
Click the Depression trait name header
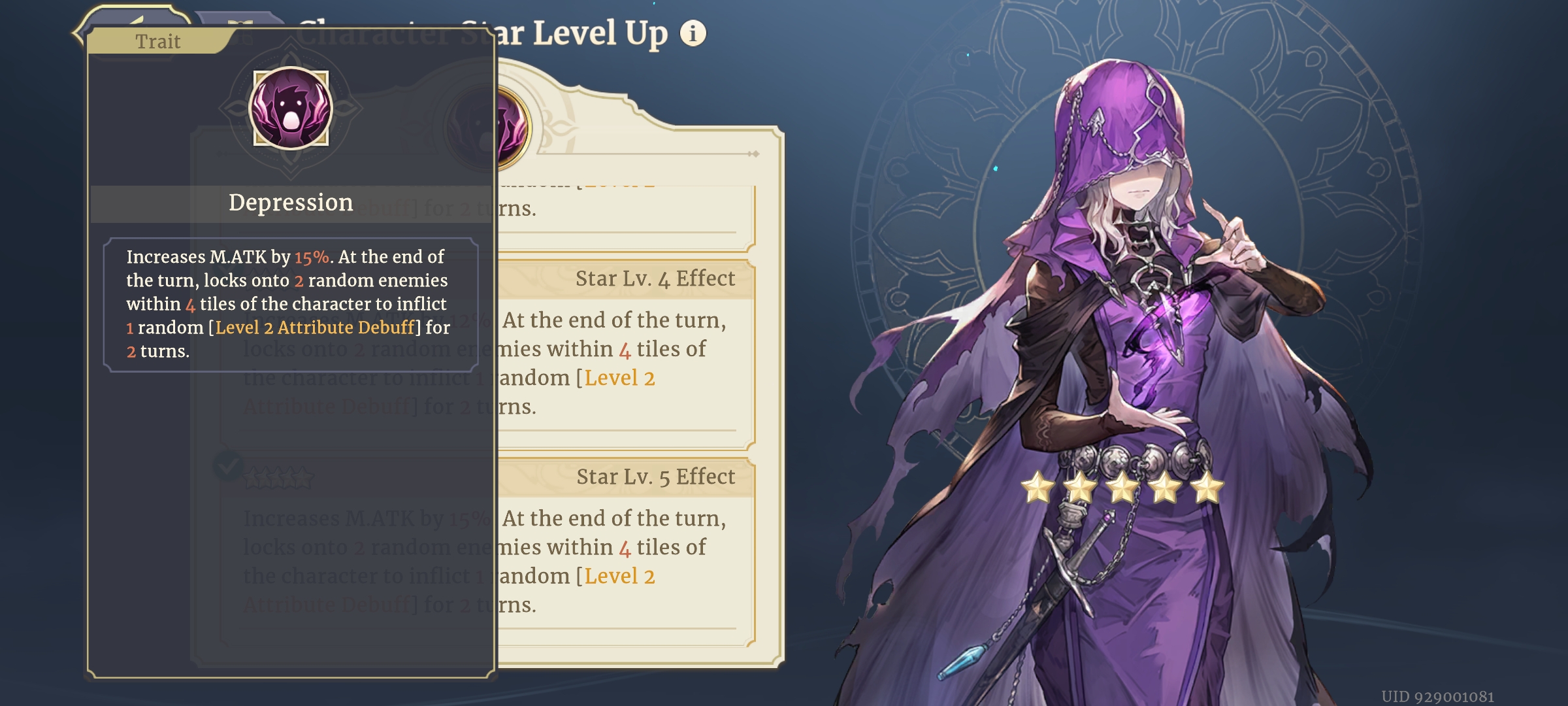click(x=291, y=203)
